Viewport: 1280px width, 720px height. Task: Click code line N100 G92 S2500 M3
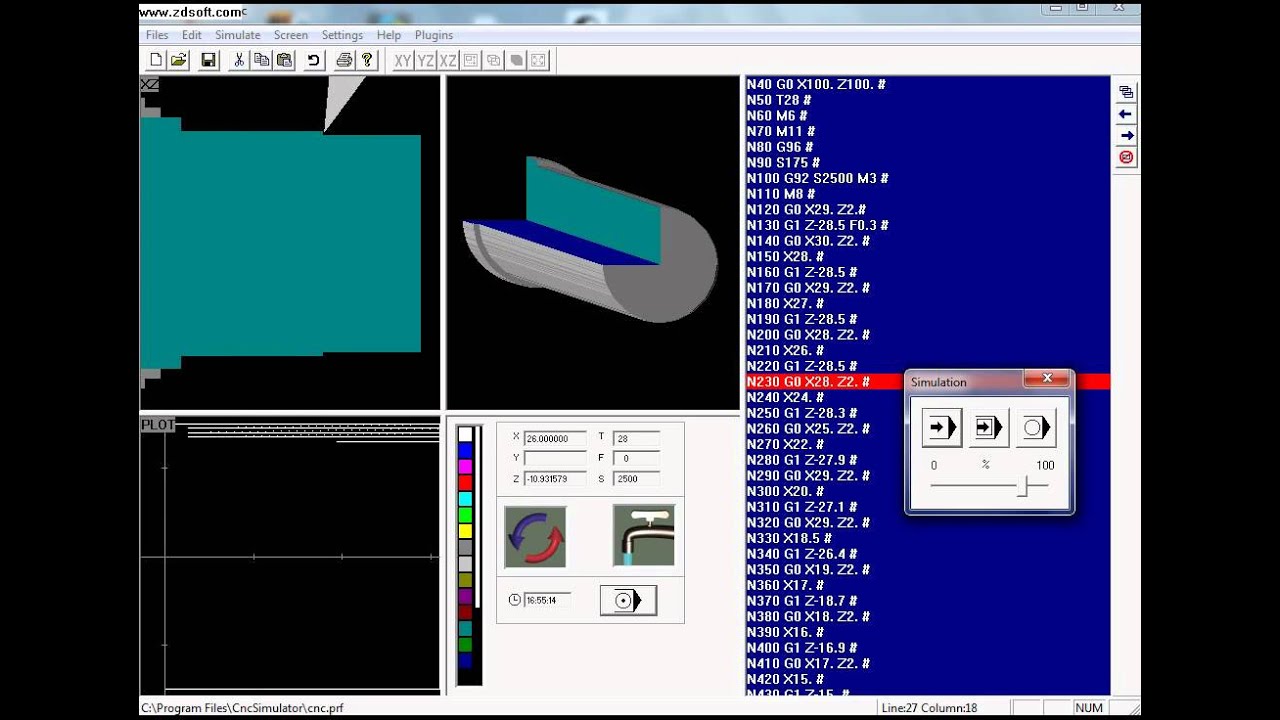click(818, 178)
